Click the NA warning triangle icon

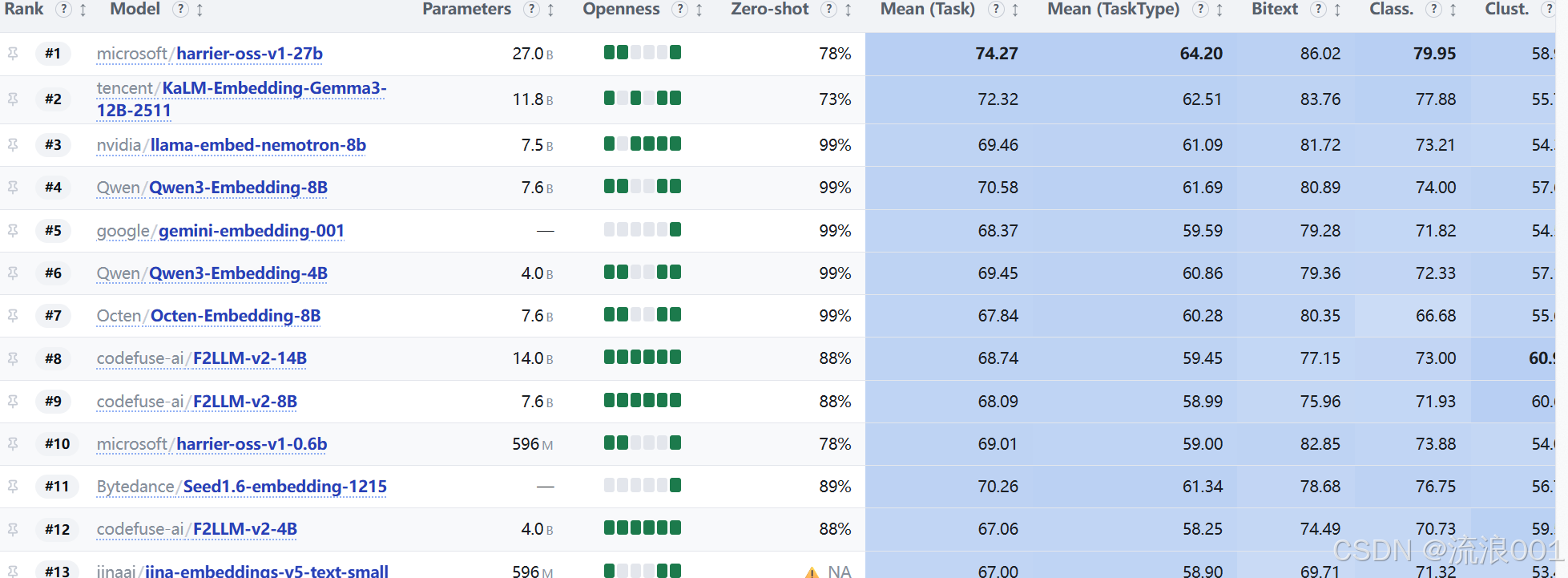812,572
